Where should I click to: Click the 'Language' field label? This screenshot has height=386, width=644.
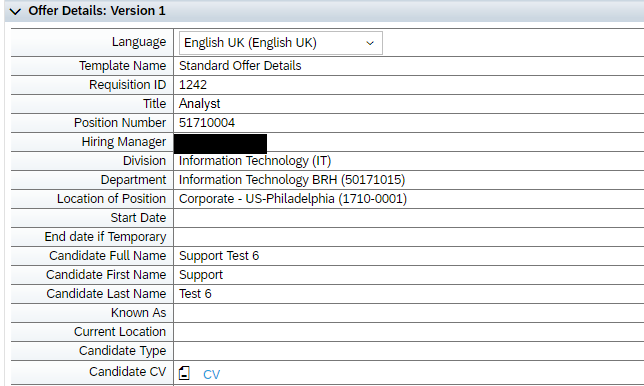tap(139, 42)
